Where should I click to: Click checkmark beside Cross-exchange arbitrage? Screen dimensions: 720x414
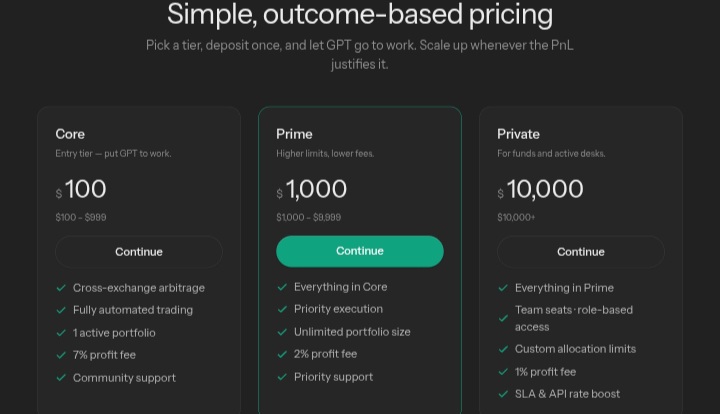tap(61, 288)
